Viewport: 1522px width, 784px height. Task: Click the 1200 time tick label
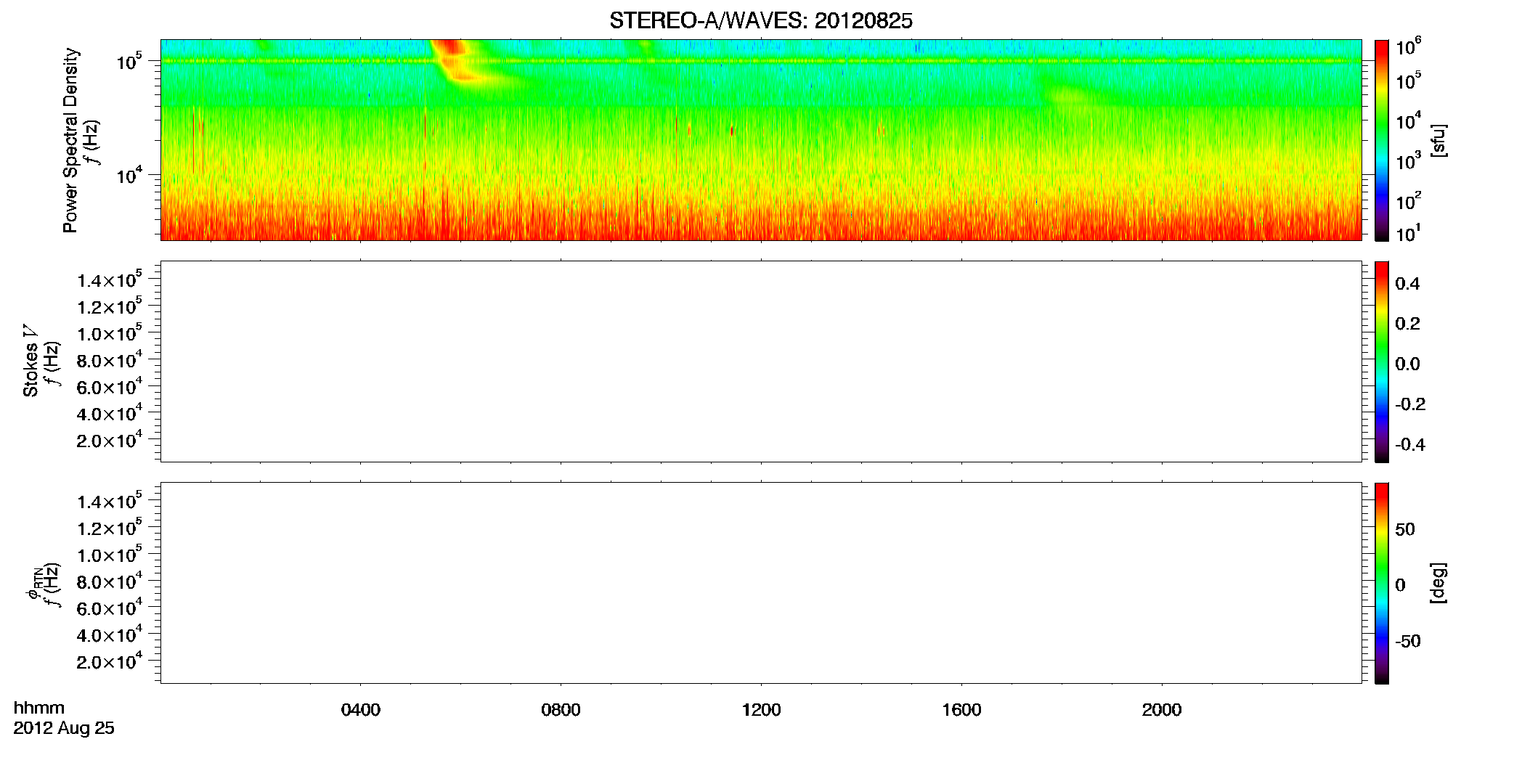(761, 710)
